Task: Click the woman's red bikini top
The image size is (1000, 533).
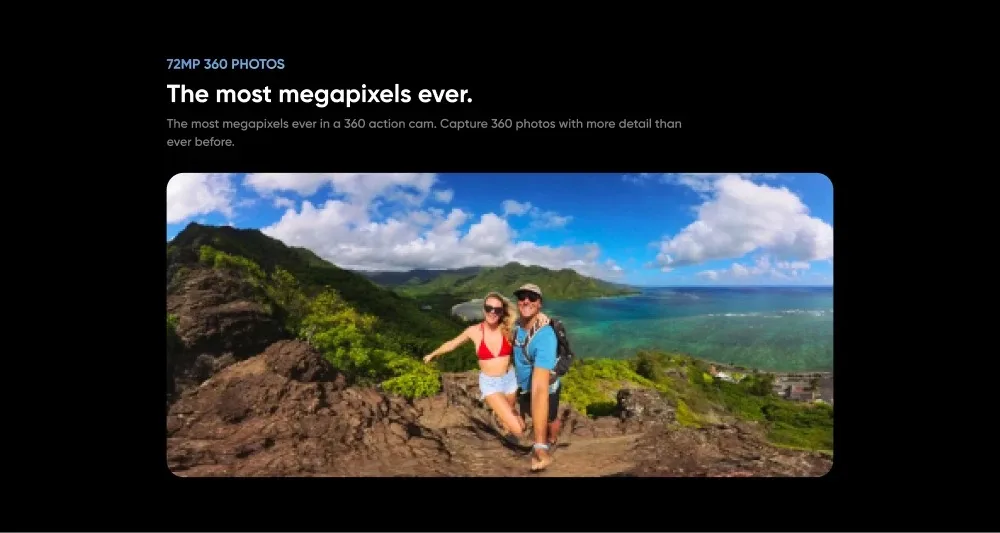Action: pyautogui.click(x=494, y=349)
